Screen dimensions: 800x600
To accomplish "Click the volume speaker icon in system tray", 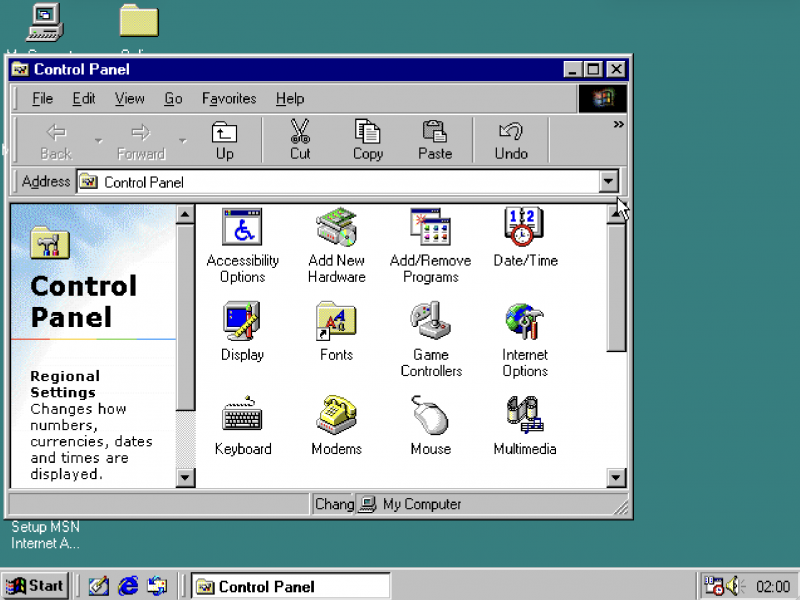I will tap(735, 586).
